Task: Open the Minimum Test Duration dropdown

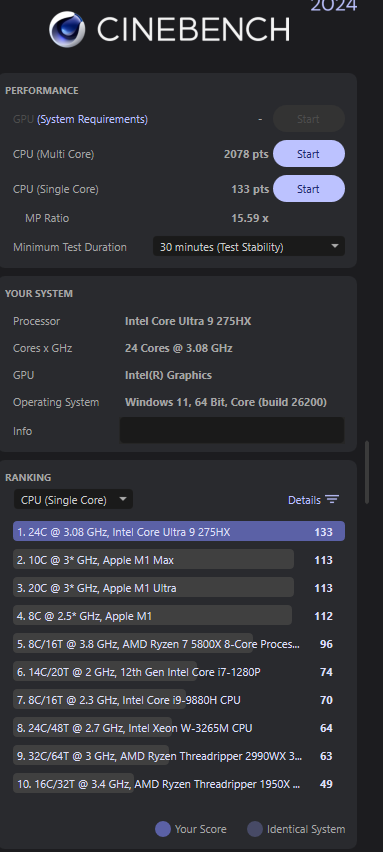Action: coord(249,247)
